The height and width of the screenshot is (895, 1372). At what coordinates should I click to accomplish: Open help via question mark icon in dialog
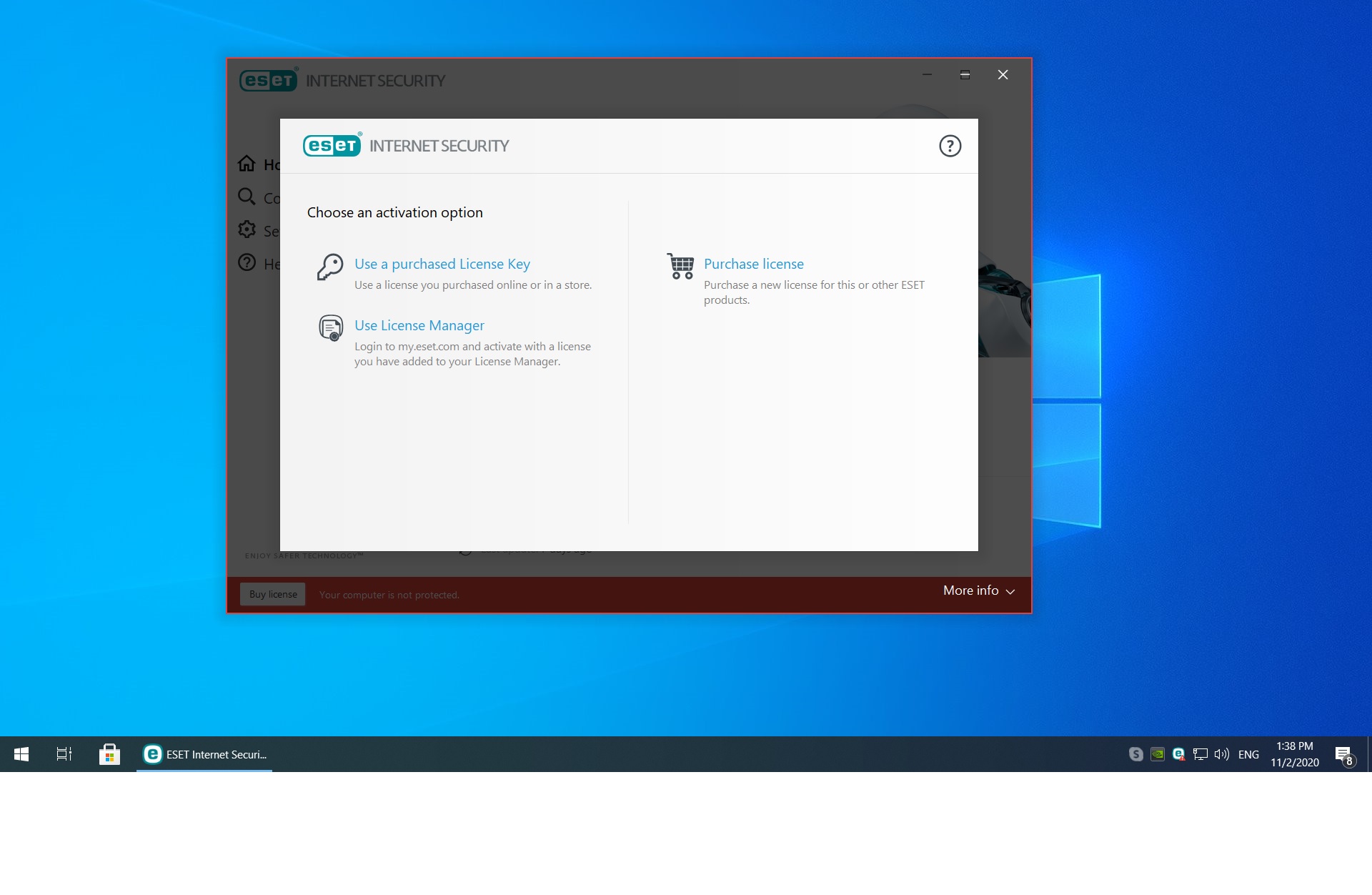950,146
